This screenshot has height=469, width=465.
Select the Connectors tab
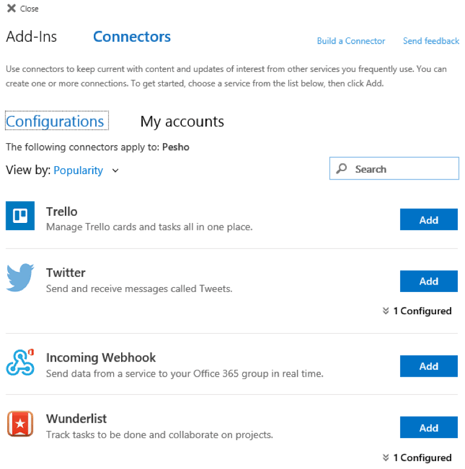coord(132,37)
